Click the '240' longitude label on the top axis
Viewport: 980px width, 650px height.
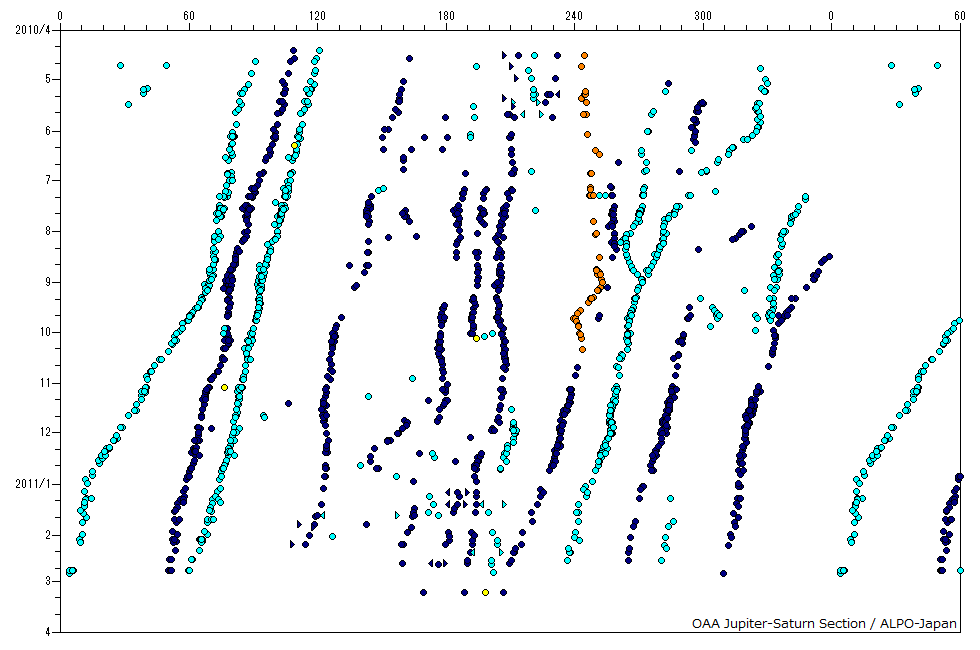(574, 16)
